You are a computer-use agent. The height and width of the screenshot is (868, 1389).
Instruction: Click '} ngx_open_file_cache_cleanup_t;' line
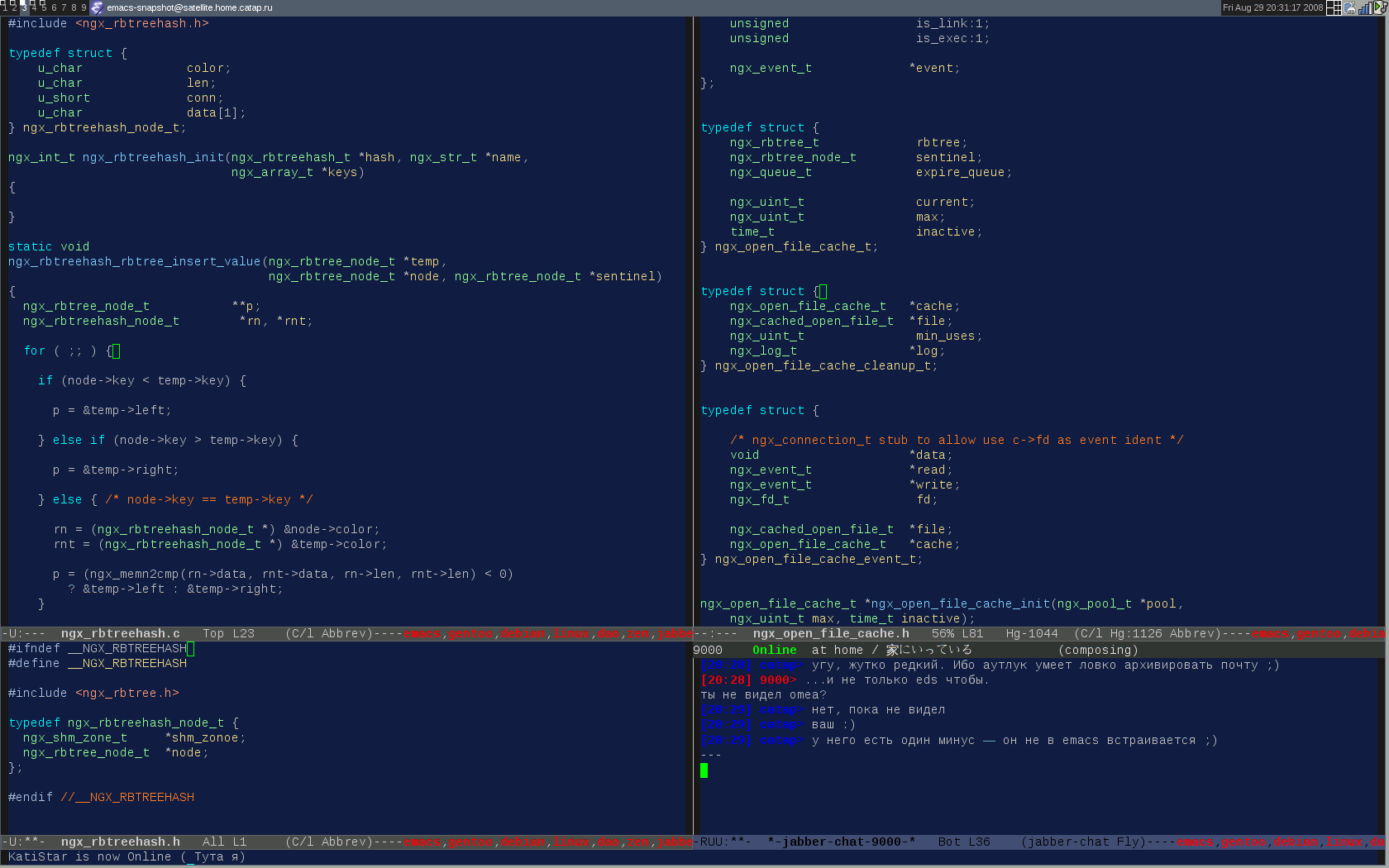pos(819,366)
